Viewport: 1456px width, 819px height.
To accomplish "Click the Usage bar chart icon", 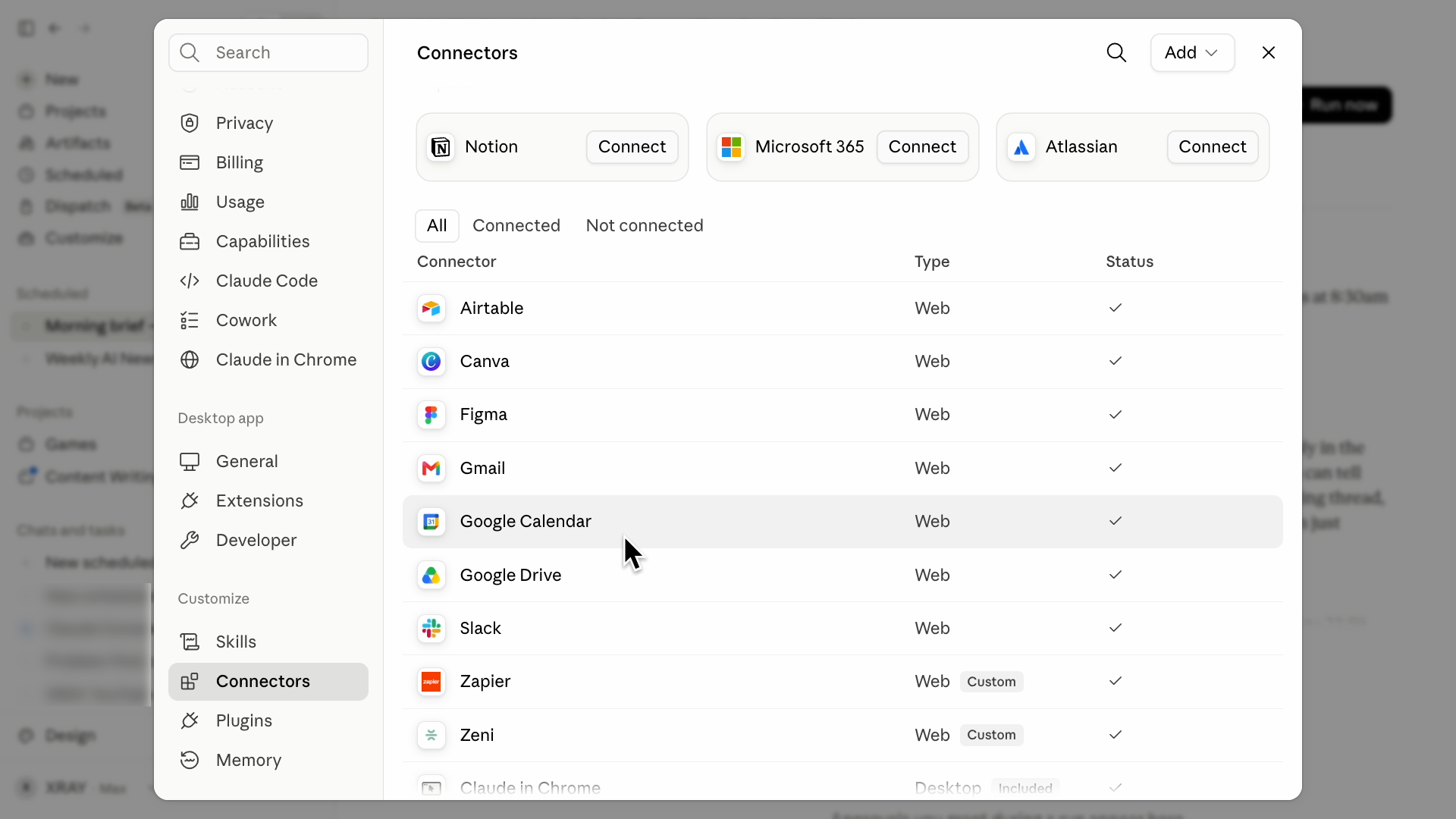I will pyautogui.click(x=190, y=202).
